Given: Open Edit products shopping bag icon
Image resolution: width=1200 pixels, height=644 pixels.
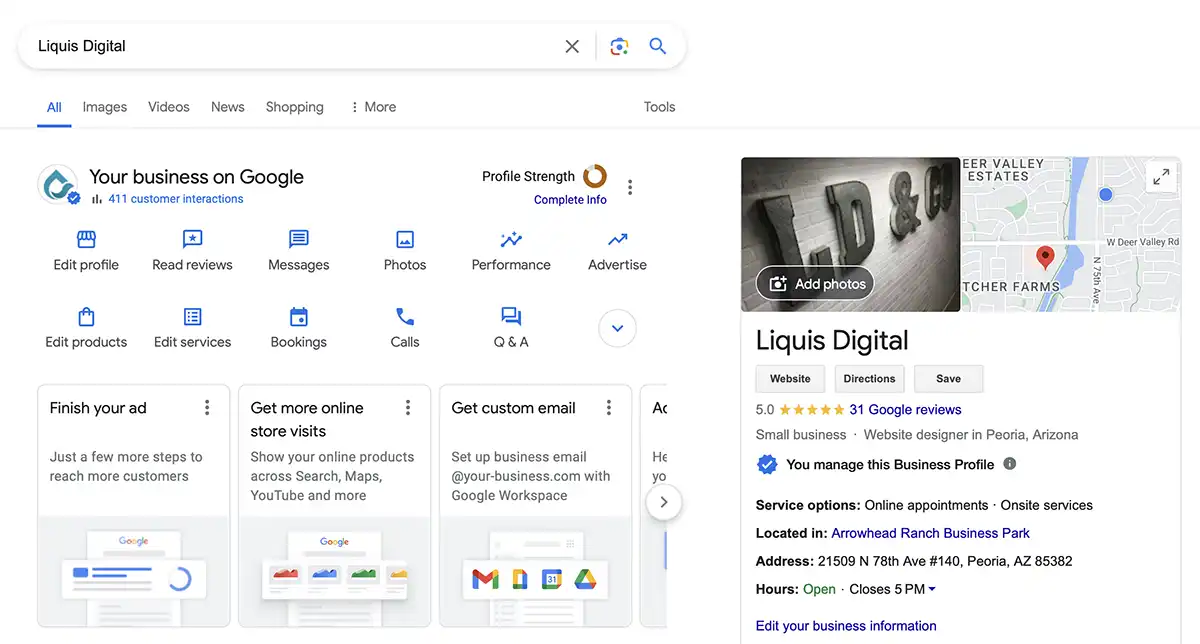Looking at the screenshot, I should point(86,316).
